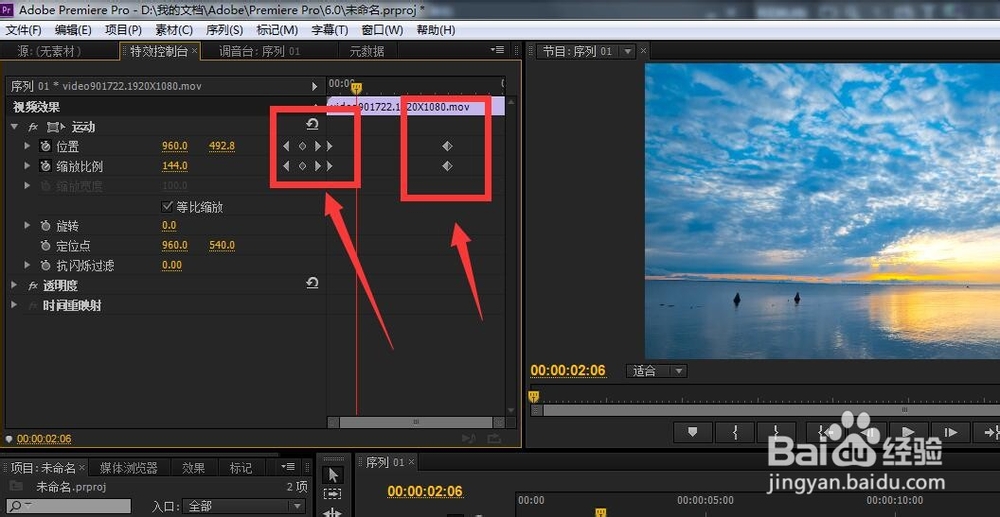The image size is (1000, 517).
Task: Collapse the 运动 effect group
Action: (x=14, y=127)
